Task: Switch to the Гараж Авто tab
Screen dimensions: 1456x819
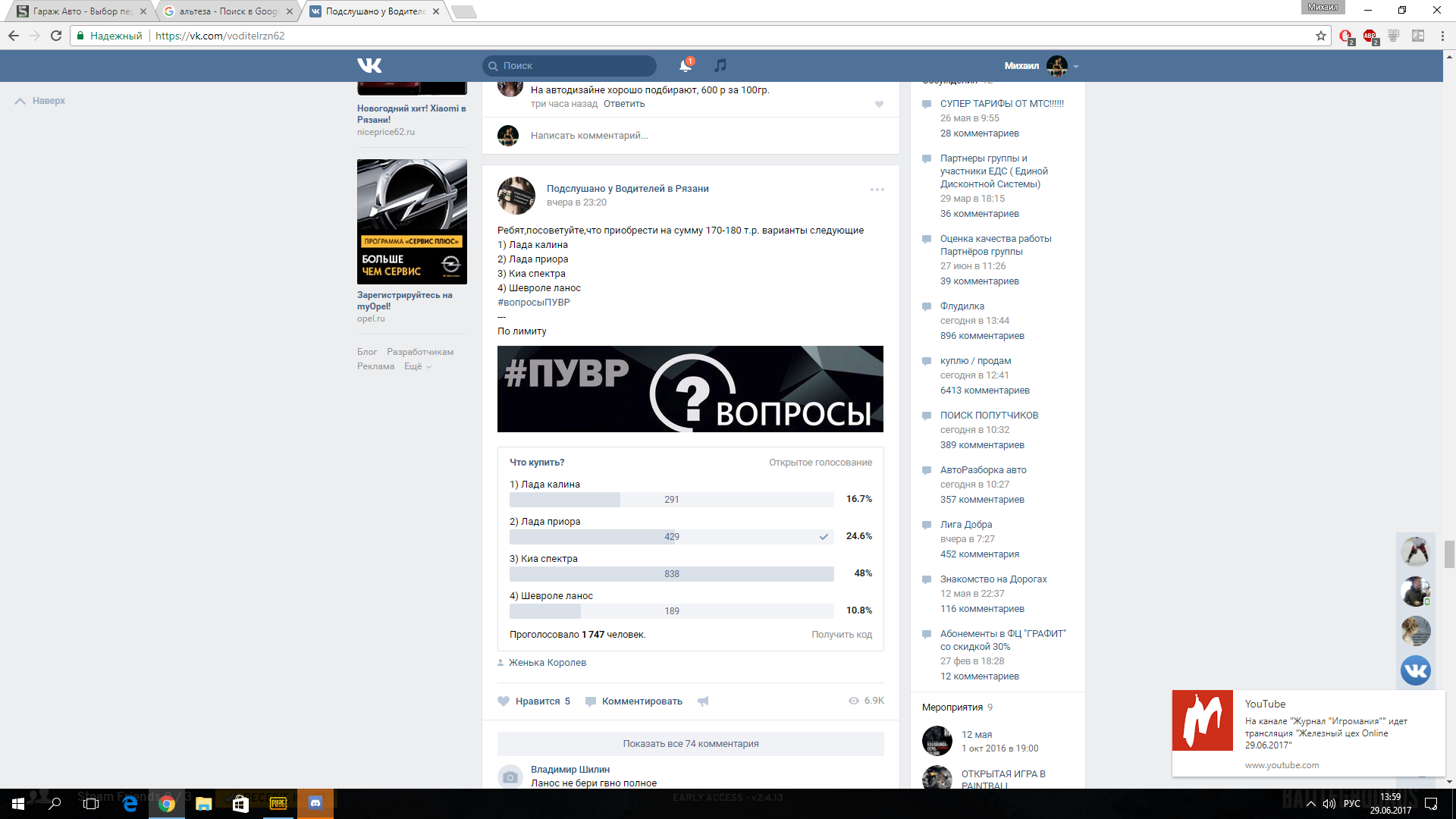Action: click(x=82, y=11)
